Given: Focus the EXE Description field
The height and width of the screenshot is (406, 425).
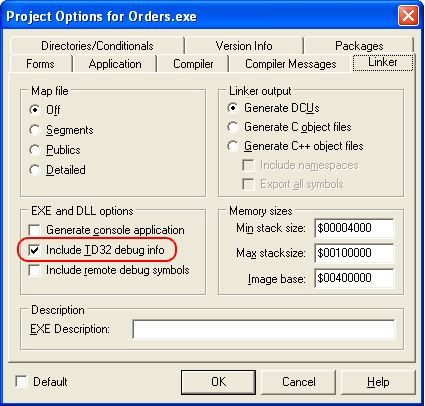Looking at the screenshot, I should [x=264, y=329].
